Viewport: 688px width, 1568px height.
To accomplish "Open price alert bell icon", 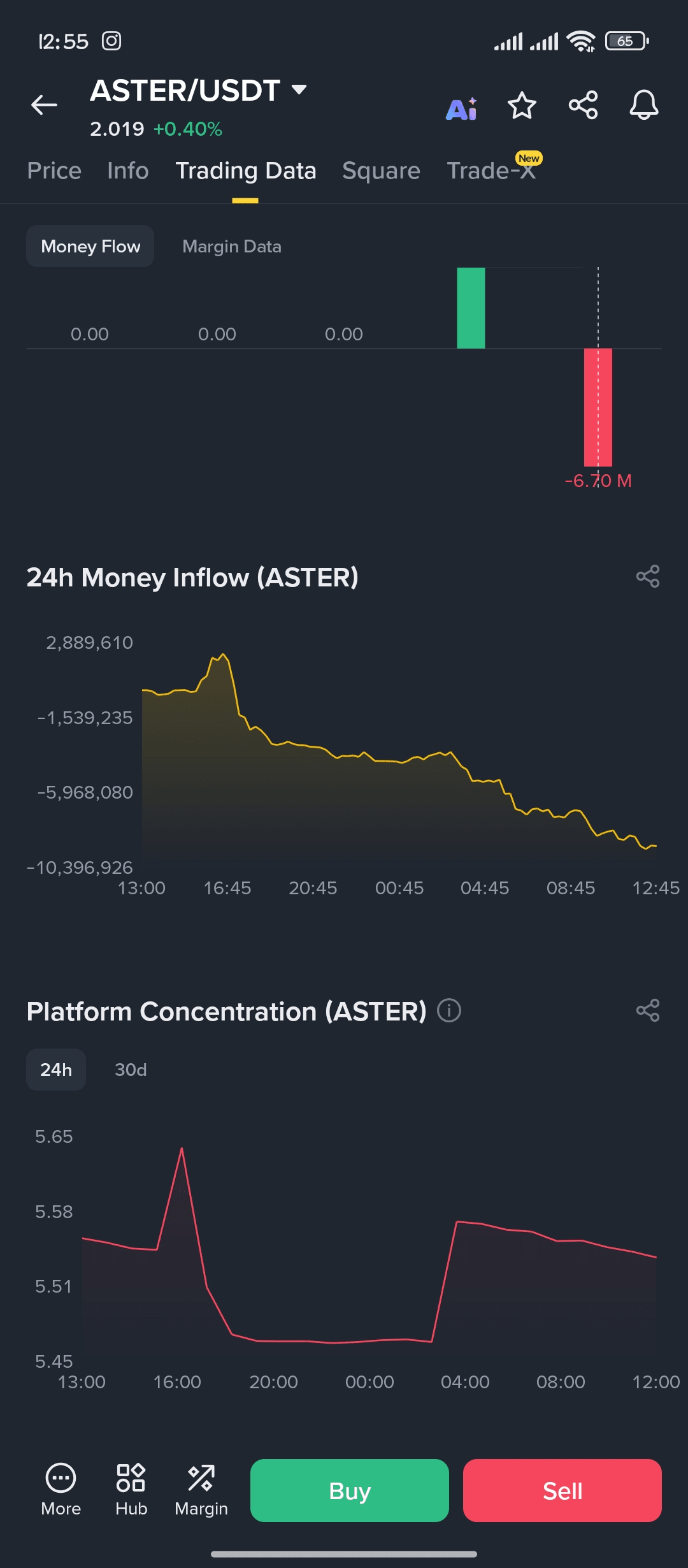I will 643,105.
